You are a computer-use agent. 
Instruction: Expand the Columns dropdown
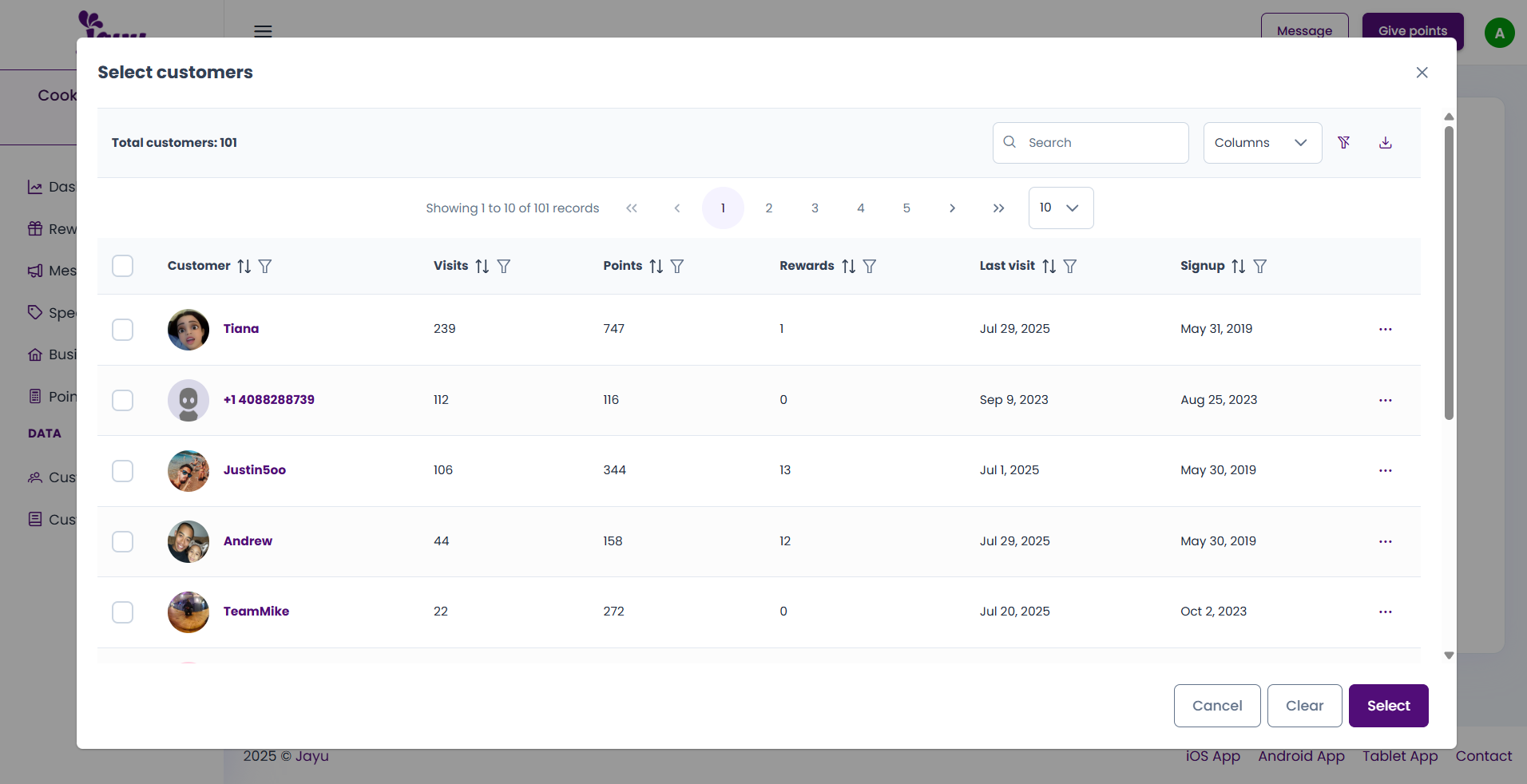(1262, 143)
